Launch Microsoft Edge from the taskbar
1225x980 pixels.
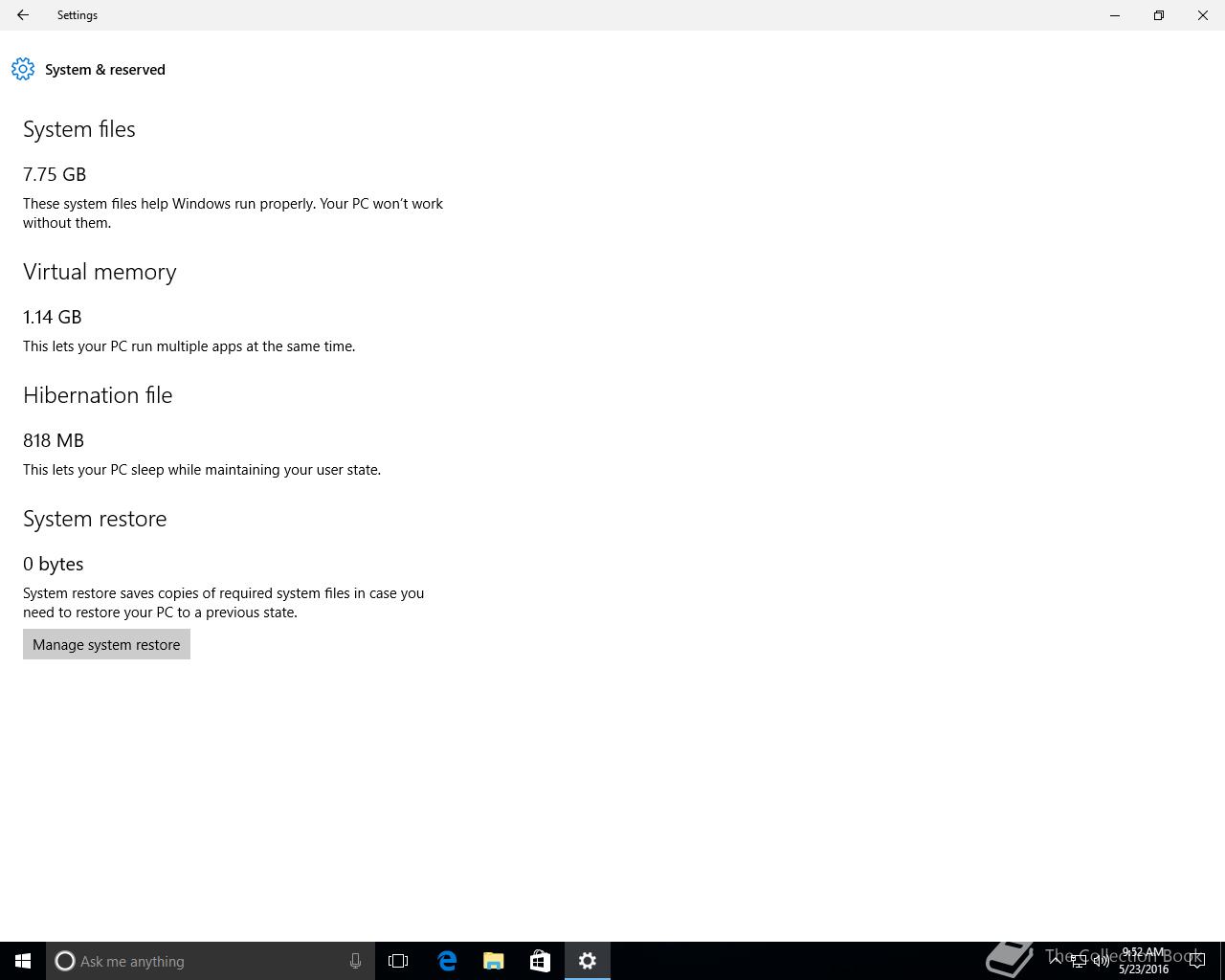(x=447, y=961)
